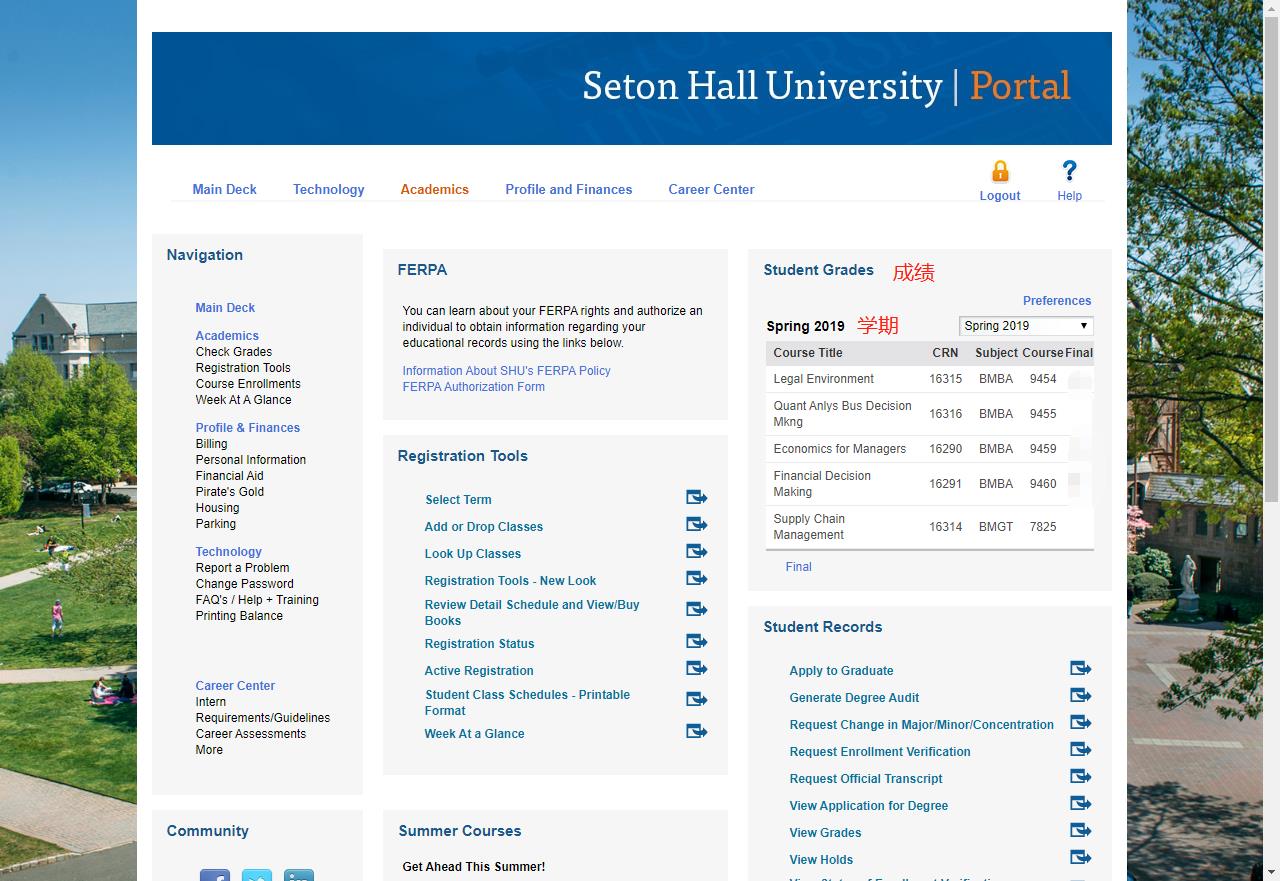Click arrow icon beside Student Class Schedules
This screenshot has height=881, width=1280.
[697, 699]
